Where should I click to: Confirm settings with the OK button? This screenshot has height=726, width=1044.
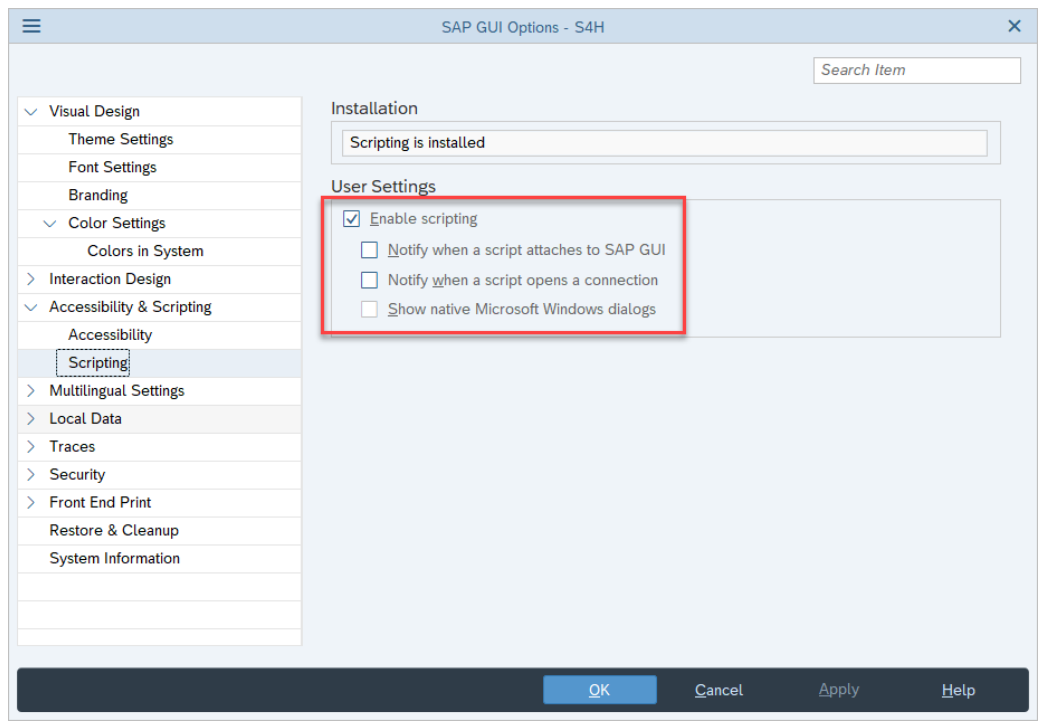pos(599,689)
